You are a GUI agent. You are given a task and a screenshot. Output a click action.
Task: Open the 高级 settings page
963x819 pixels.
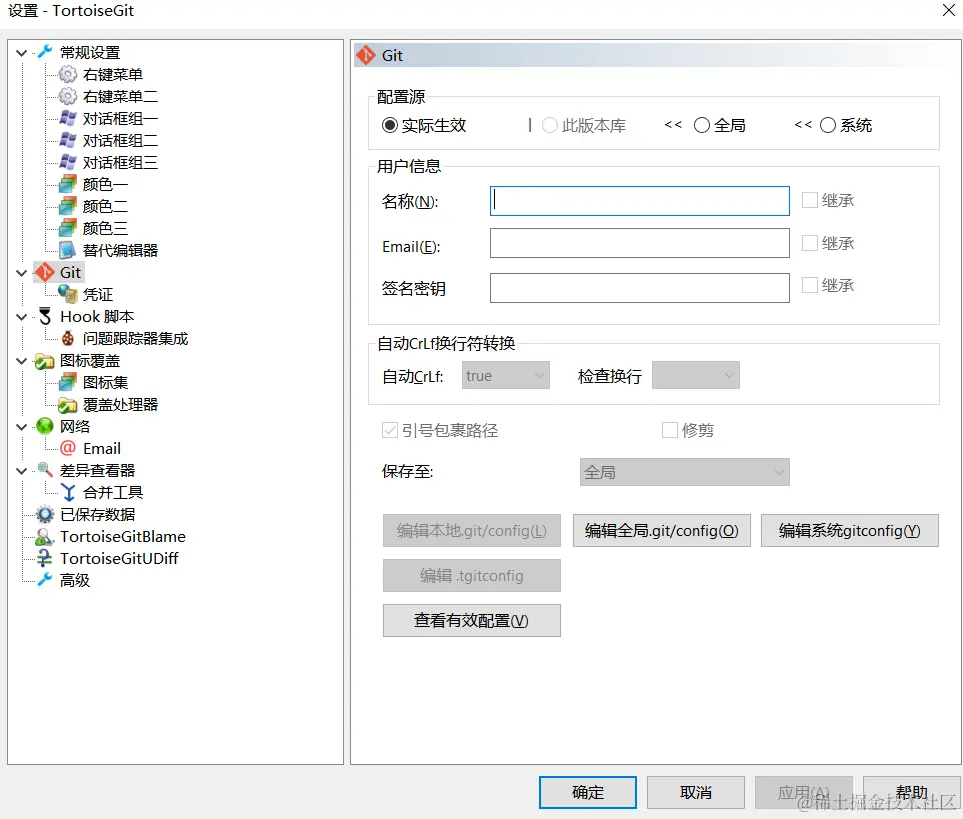point(75,580)
